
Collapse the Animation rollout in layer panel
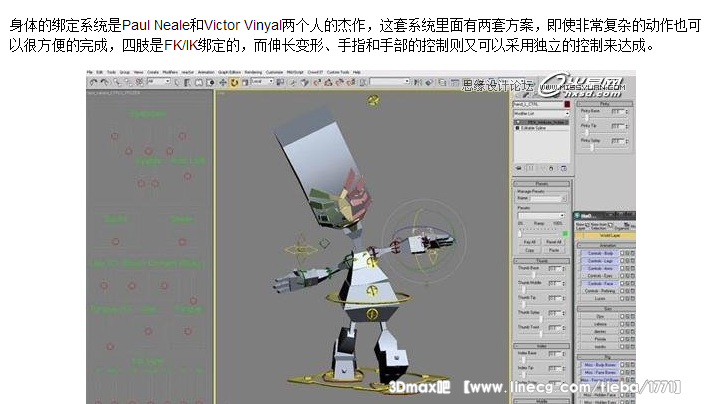(607, 245)
